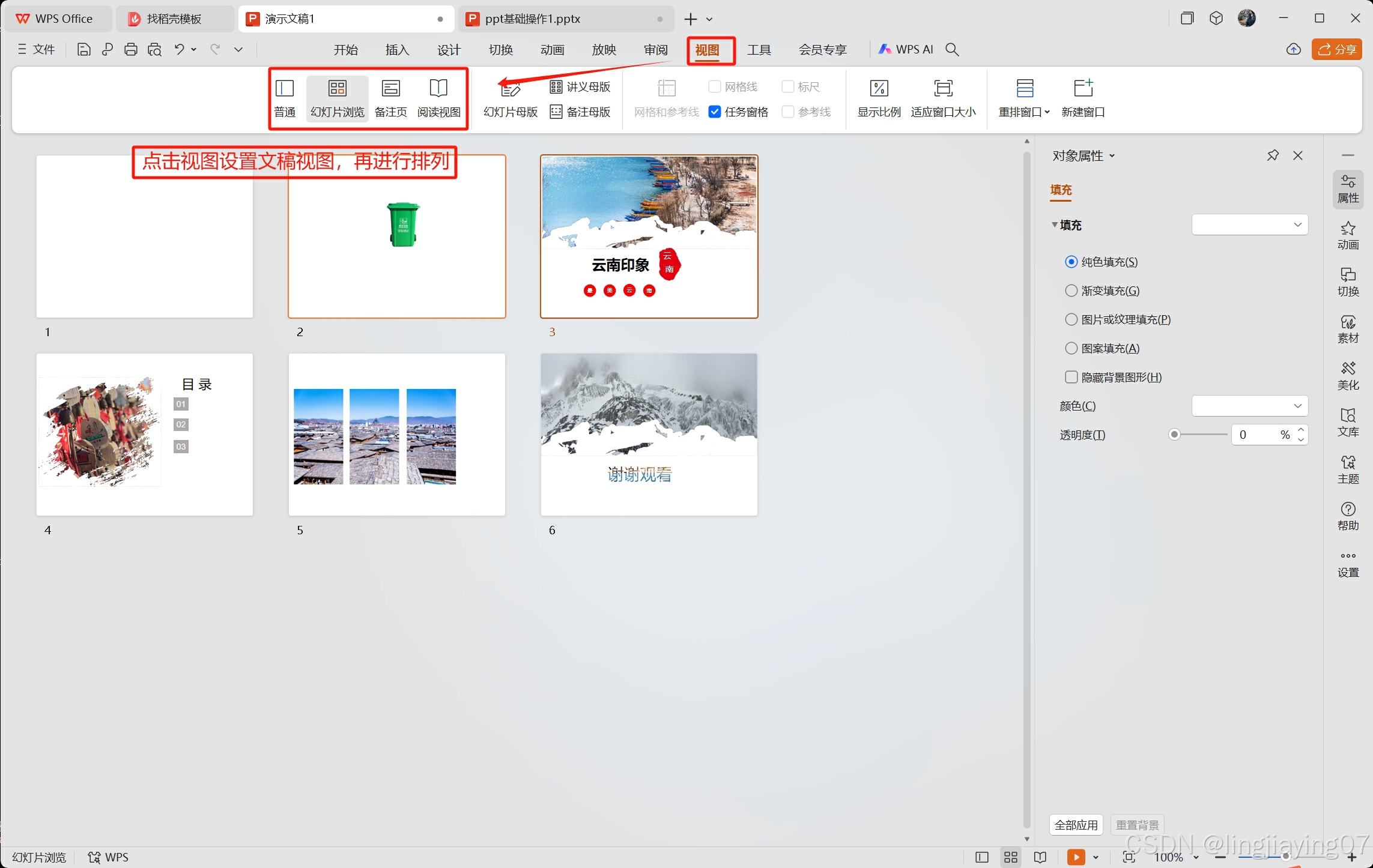This screenshot has height=868, width=1373.
Task: Open the Animation (动画) sidebar panel
Action: tap(1347, 235)
